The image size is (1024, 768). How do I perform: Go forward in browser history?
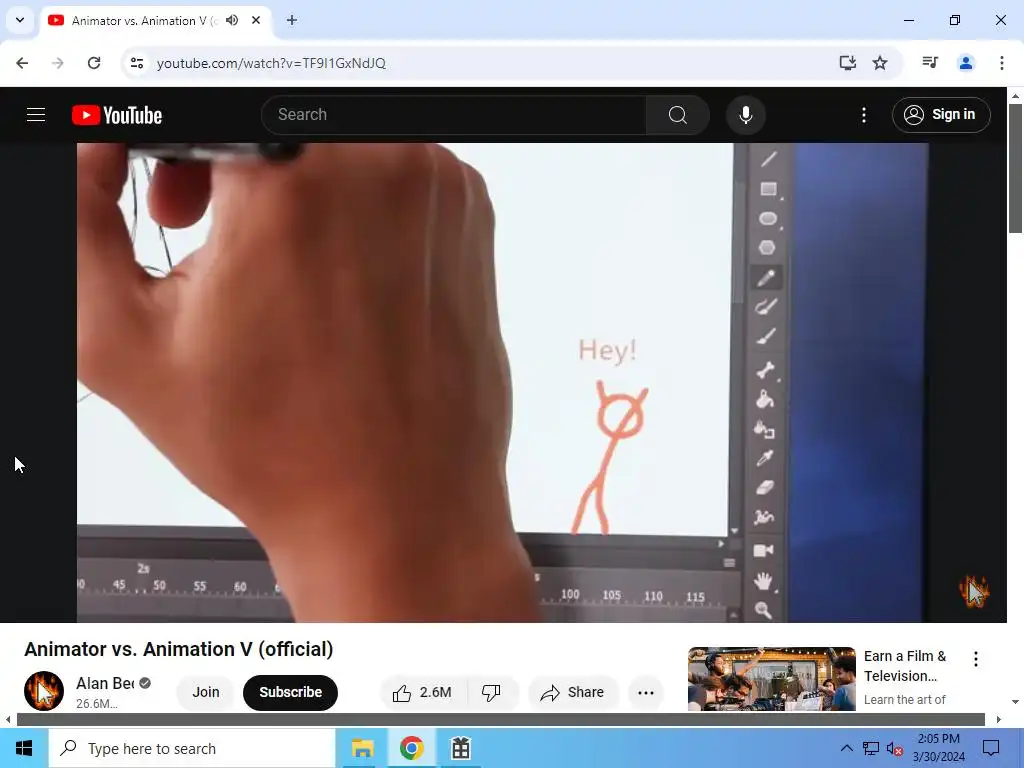58,63
